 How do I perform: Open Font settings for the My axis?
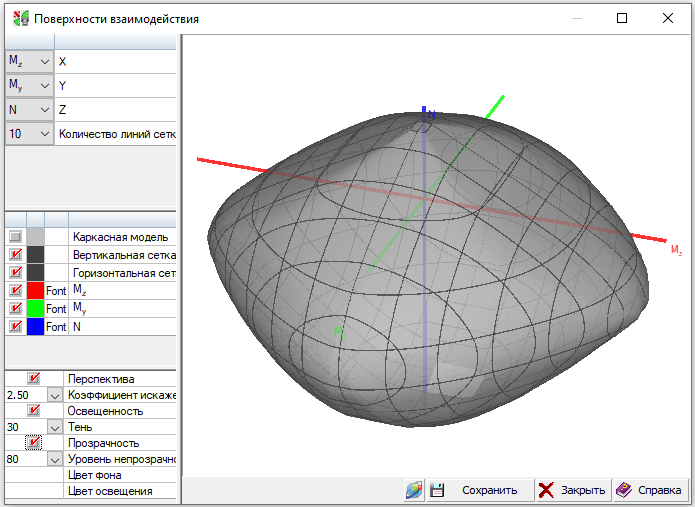coord(56,309)
